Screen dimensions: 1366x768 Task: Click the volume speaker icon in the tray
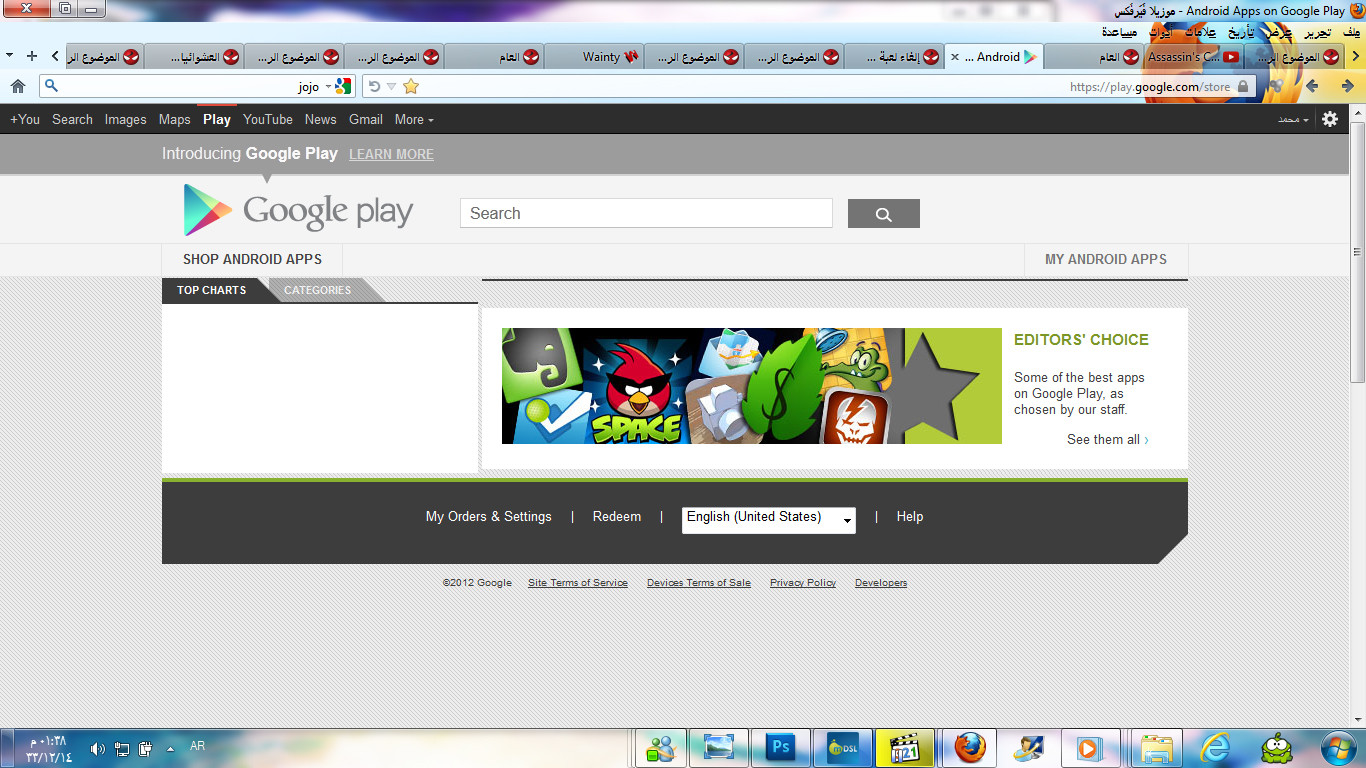click(x=97, y=748)
